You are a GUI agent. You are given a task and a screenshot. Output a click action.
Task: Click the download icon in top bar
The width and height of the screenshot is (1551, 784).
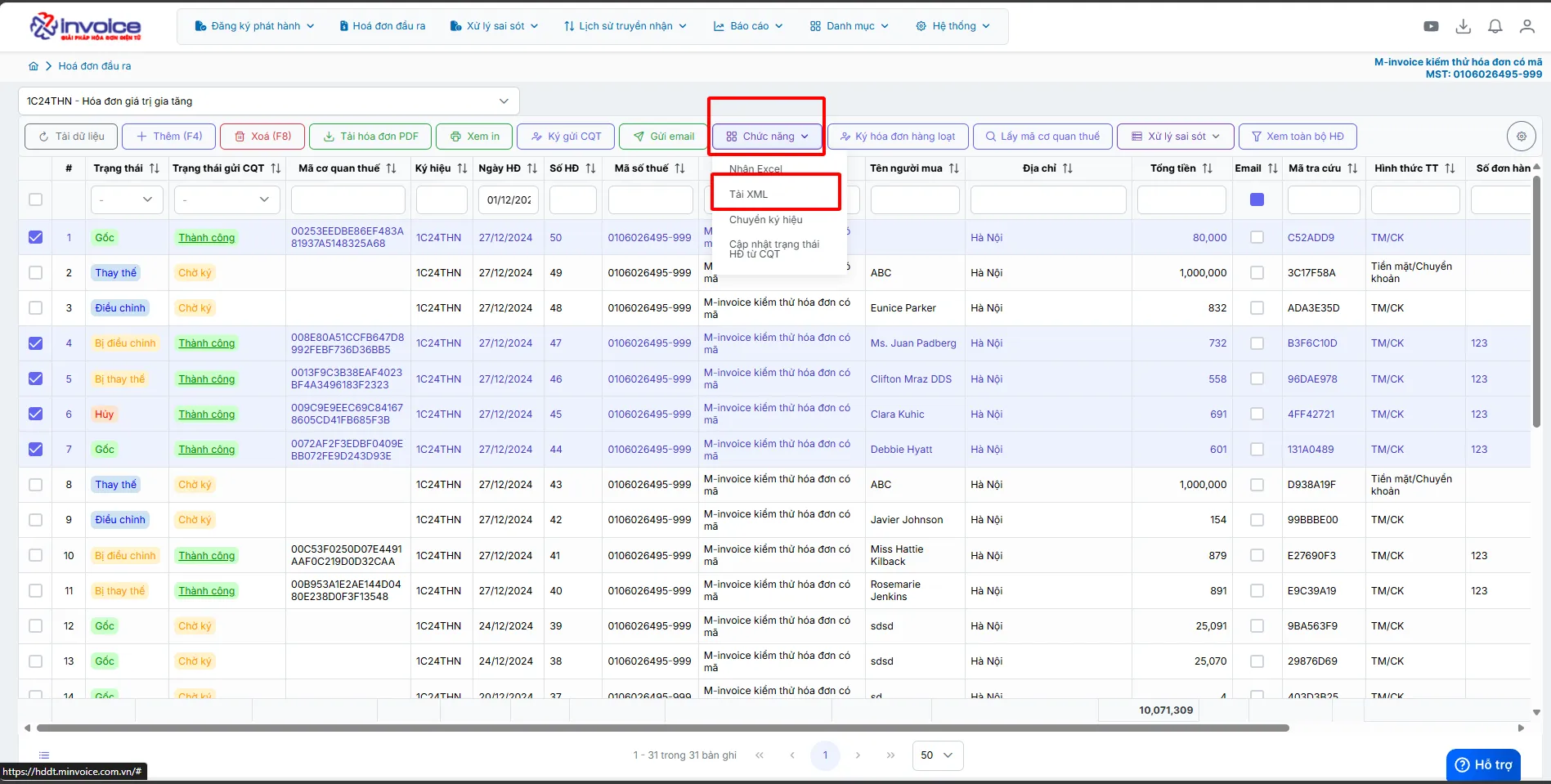[1464, 26]
